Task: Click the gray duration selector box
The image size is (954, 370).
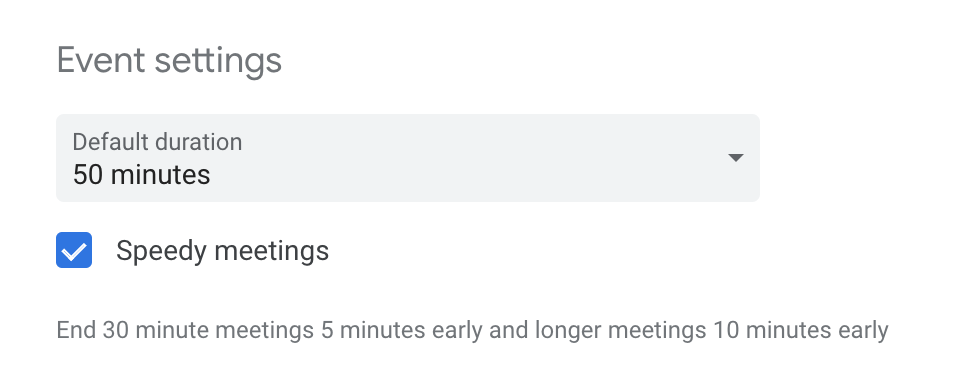Action: pyautogui.click(x=408, y=158)
